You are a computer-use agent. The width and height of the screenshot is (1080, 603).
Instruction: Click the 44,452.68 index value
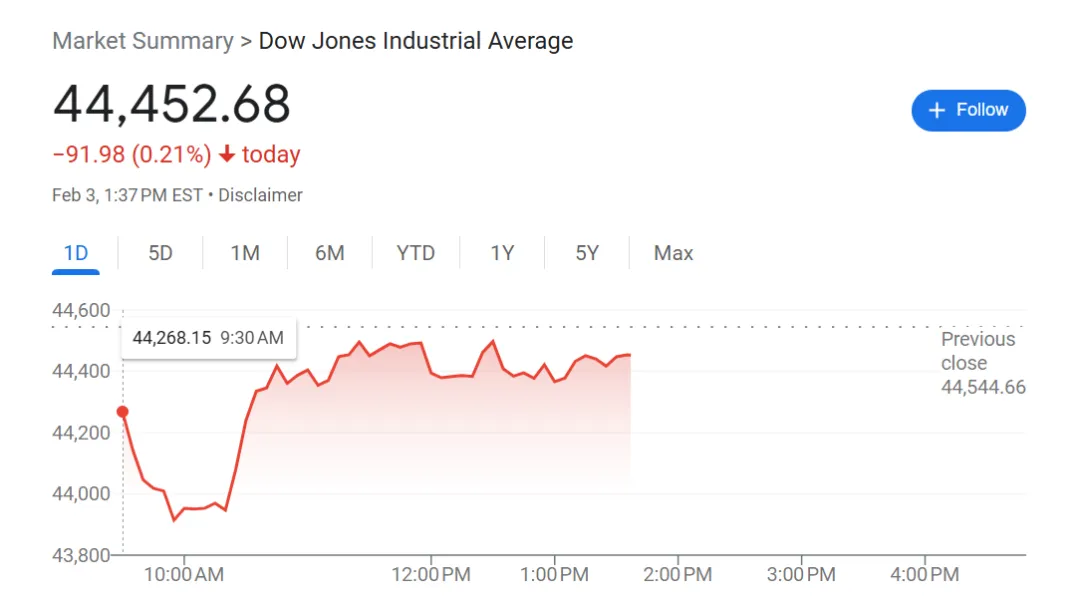[172, 104]
